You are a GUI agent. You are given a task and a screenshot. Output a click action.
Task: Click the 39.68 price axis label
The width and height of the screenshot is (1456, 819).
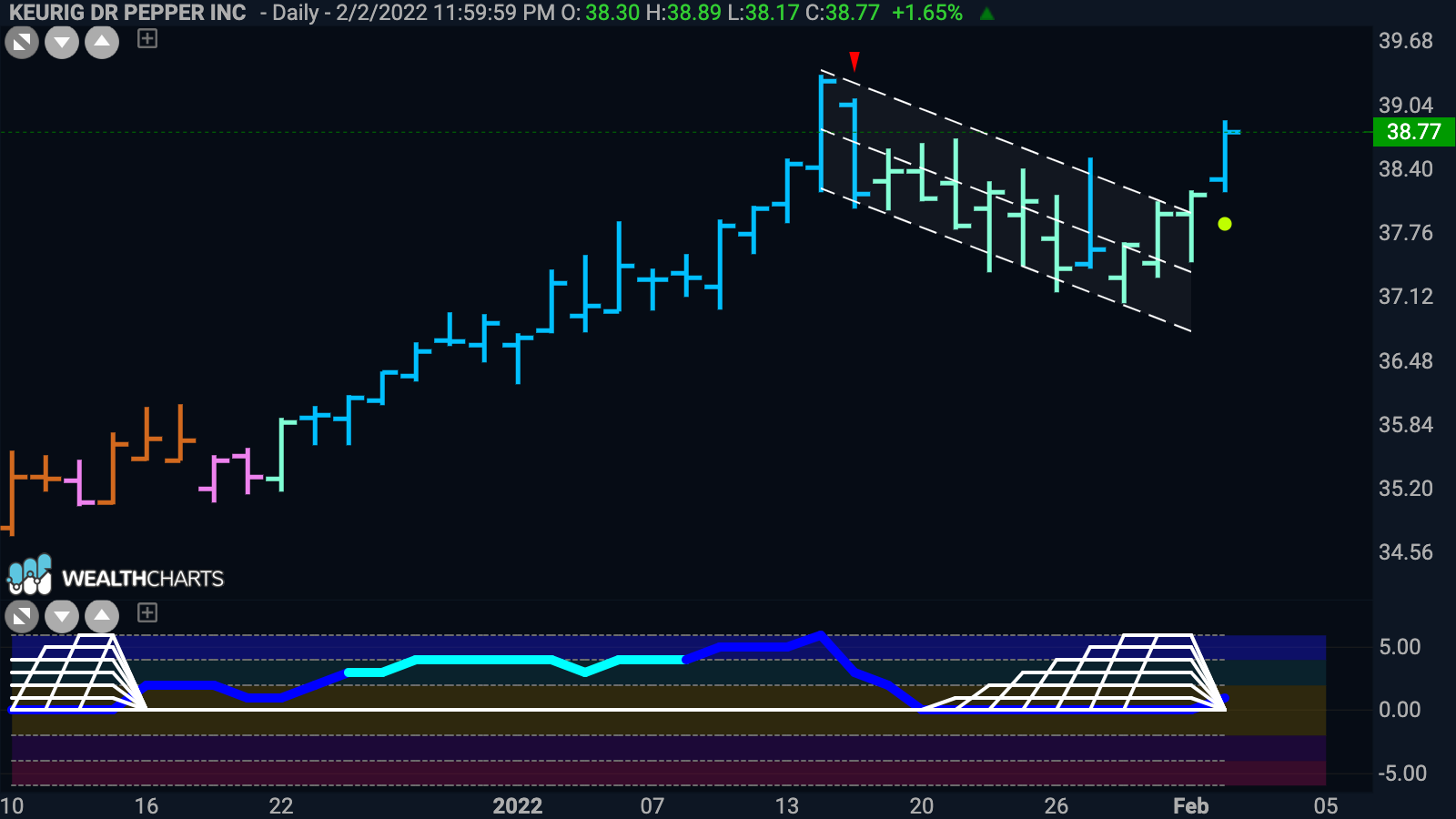point(1405,41)
